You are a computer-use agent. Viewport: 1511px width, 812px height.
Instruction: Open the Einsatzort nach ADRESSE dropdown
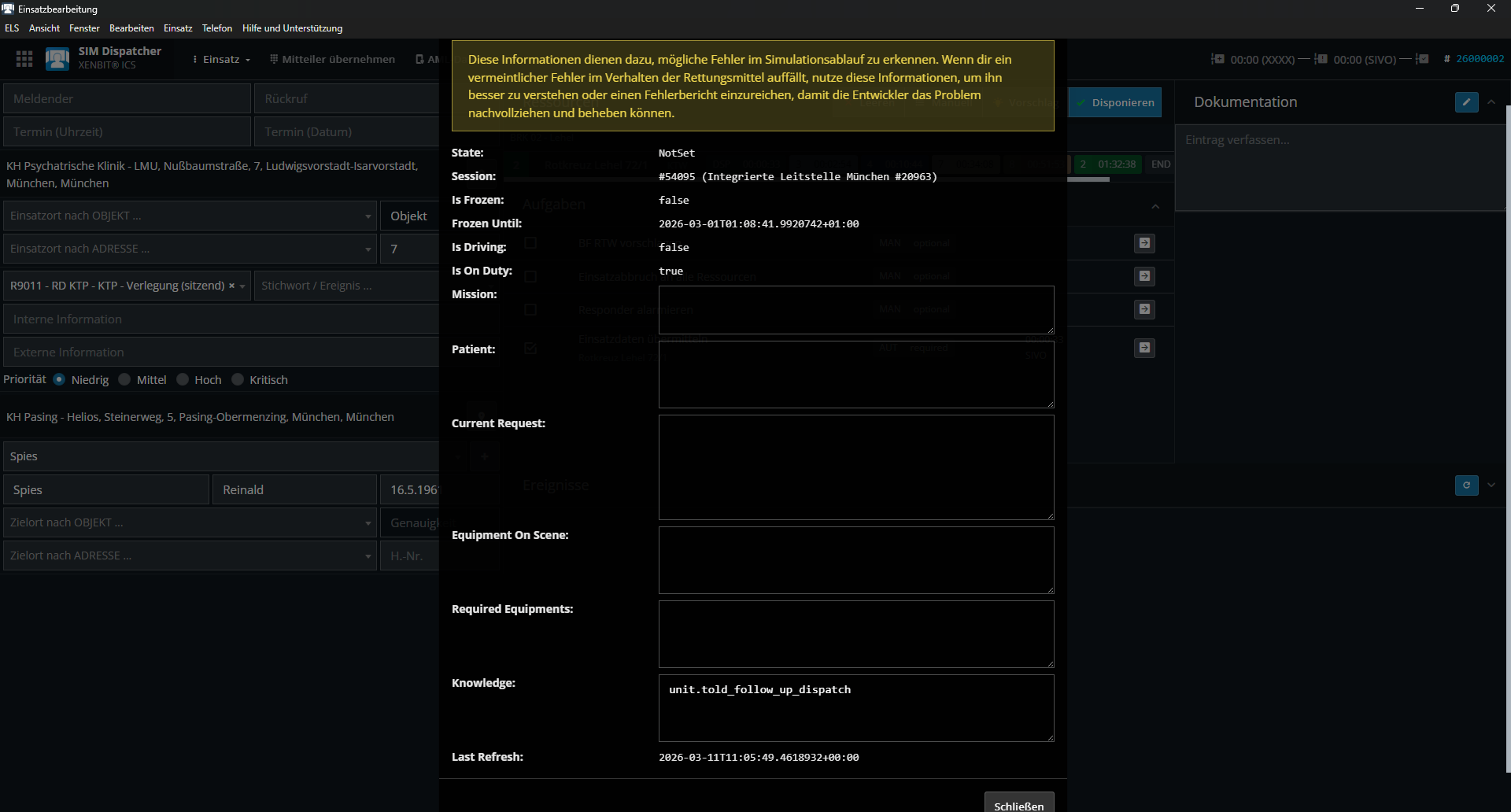click(368, 249)
